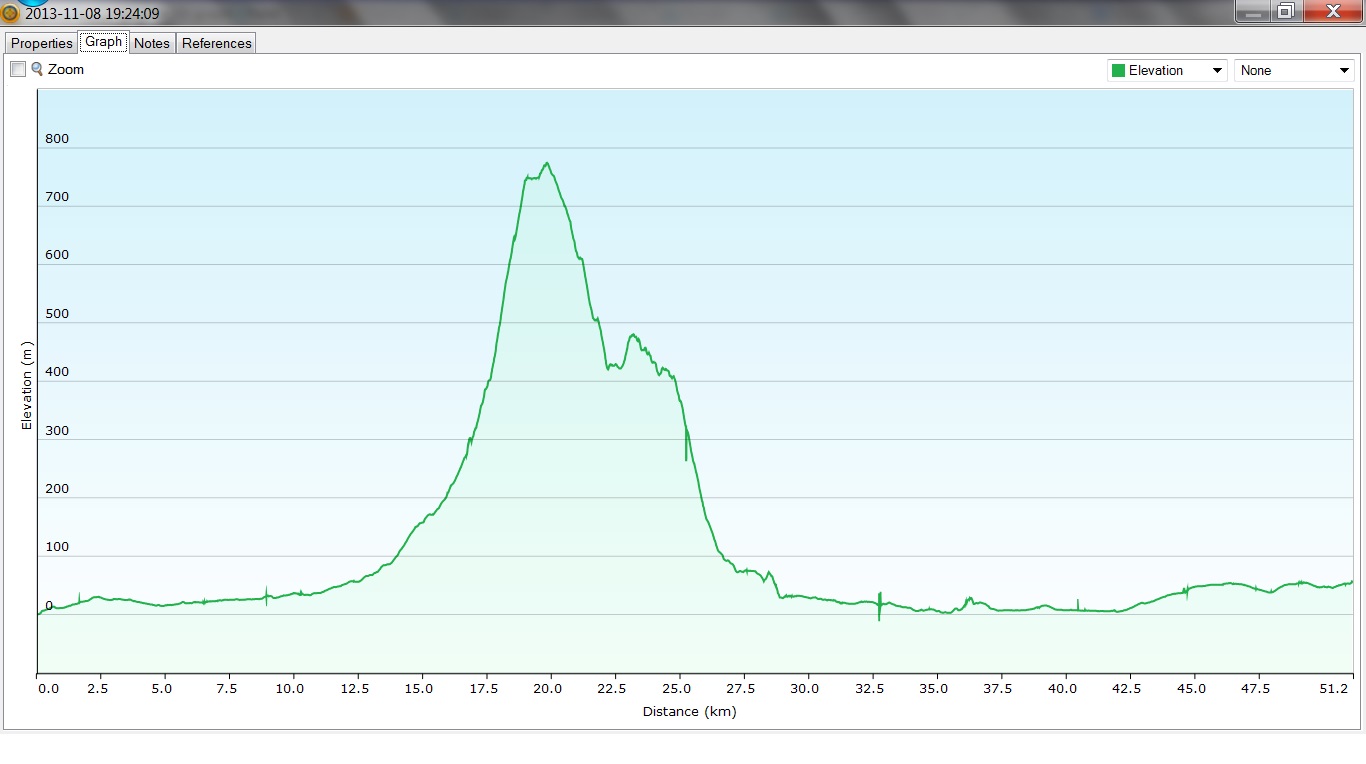
Task: Select the Graph tab
Action: pos(103,42)
